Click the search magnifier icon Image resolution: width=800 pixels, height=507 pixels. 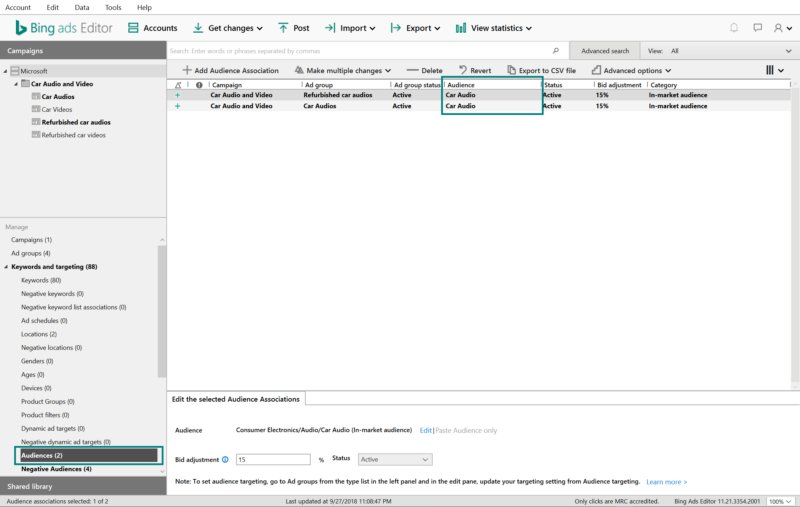pyautogui.click(x=556, y=51)
